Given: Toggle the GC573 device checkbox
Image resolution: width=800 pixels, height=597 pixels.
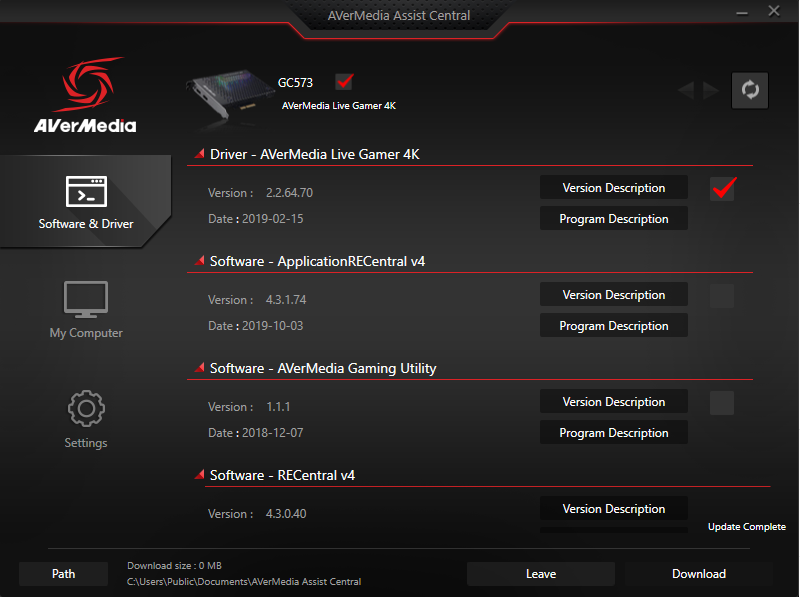Looking at the screenshot, I should coord(344,82).
